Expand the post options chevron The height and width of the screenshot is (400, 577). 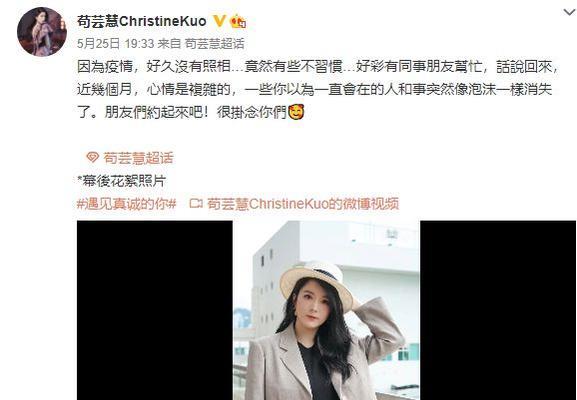tap(569, 12)
